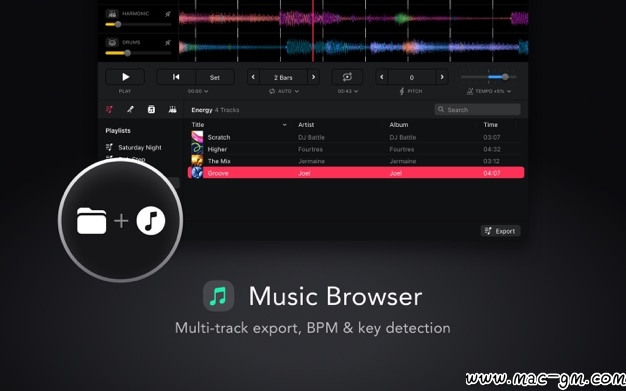Image resolution: width=626 pixels, height=391 pixels.
Task: Toggle Title column sort chevron
Action: tap(285, 125)
